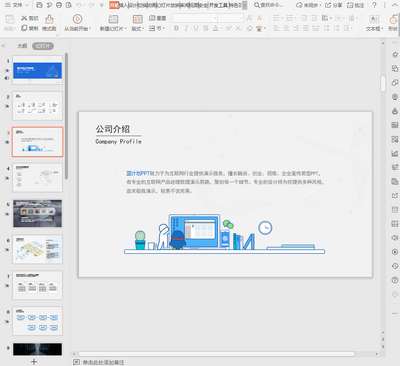400x366 pixels.
Task: Switch to the 大纲 outline tab
Action: [x=22, y=46]
